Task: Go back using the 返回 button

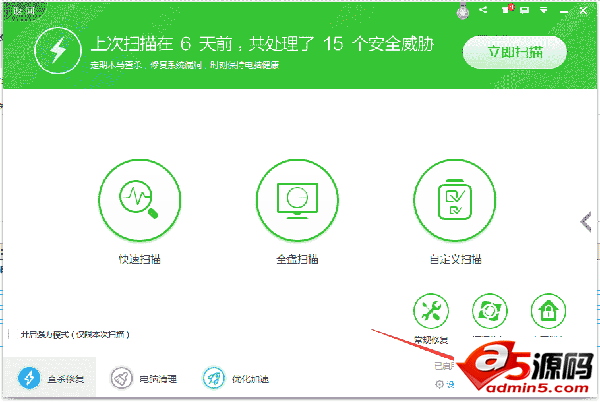Action: tap(24, 10)
